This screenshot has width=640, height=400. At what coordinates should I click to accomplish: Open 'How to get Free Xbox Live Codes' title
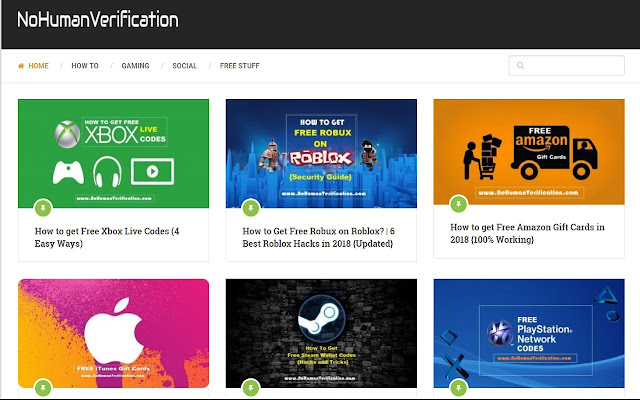(107, 237)
